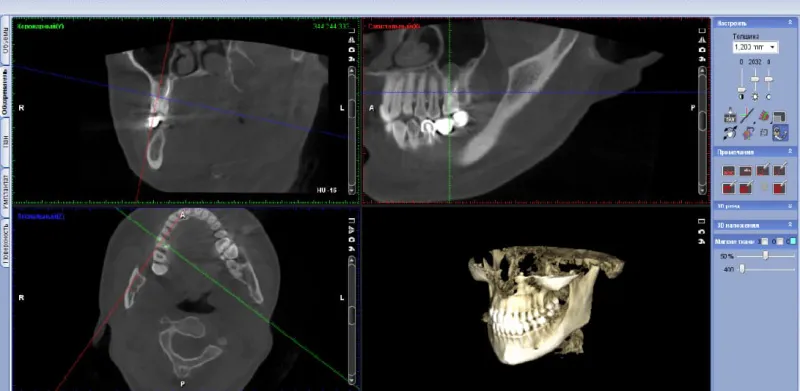The image size is (800, 391).
Task: Toggle the first soft tissue checkbox
Action: pyautogui.click(x=765, y=241)
